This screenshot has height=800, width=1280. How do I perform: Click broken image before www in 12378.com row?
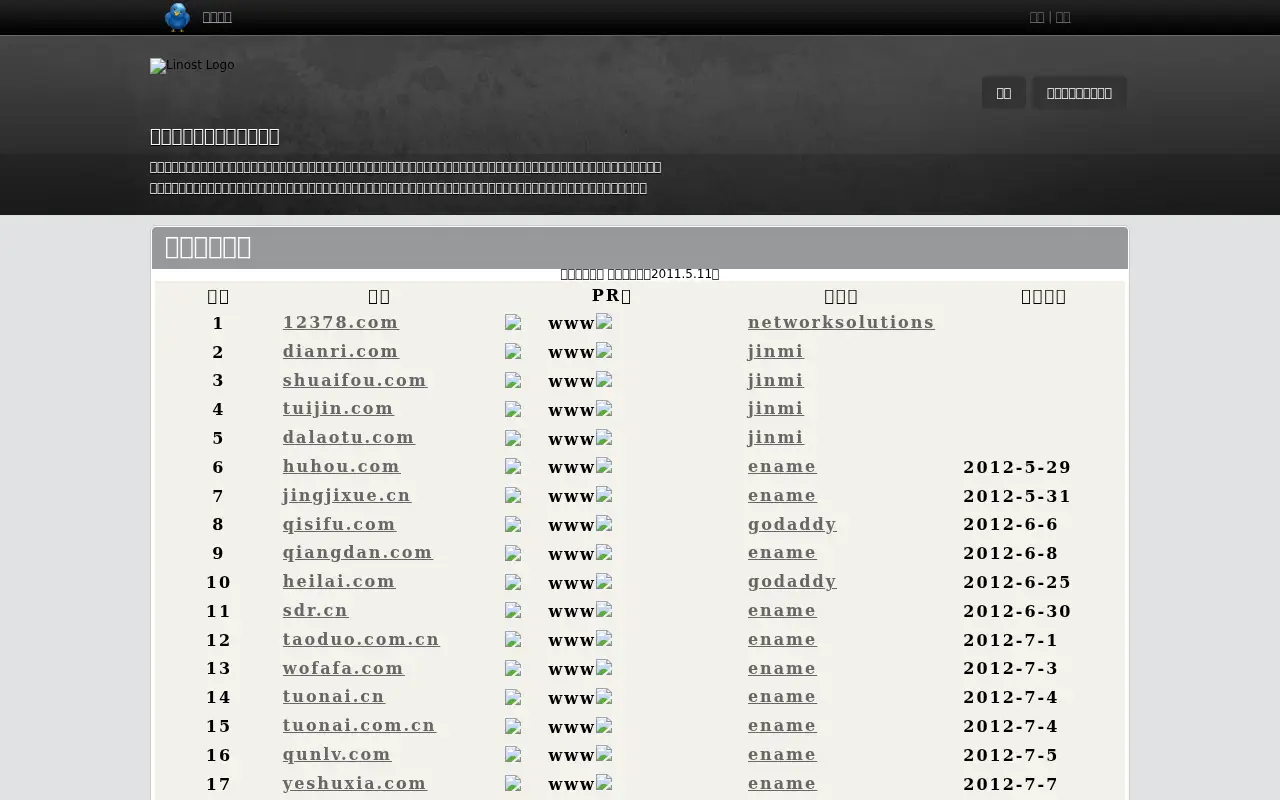point(513,323)
